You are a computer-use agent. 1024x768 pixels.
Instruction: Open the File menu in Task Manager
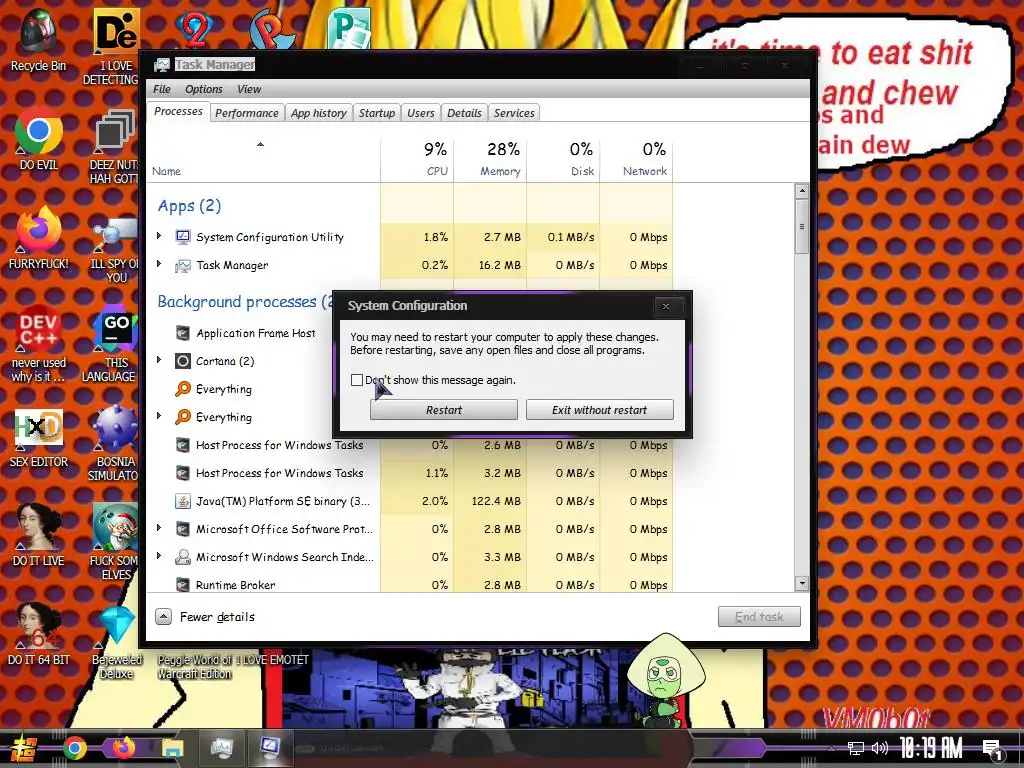click(x=162, y=89)
